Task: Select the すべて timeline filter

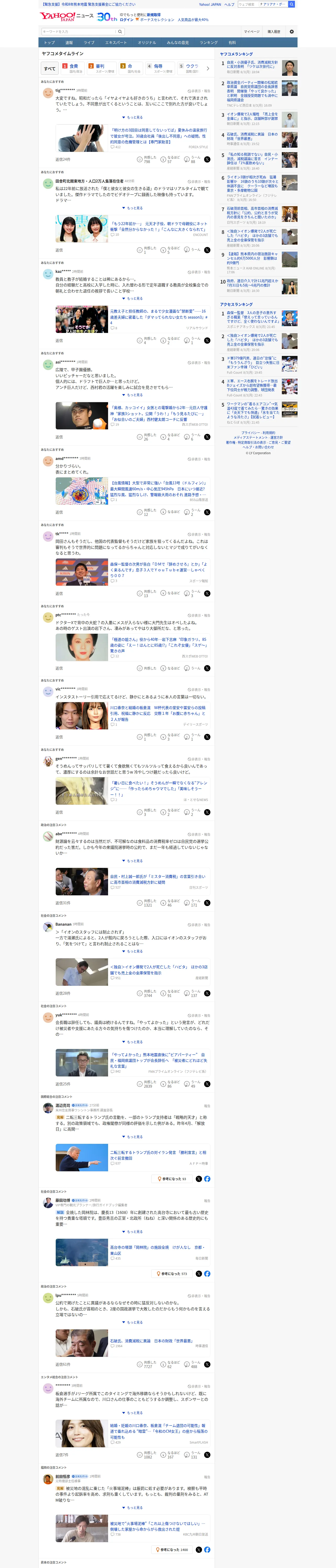Action: click(x=50, y=69)
